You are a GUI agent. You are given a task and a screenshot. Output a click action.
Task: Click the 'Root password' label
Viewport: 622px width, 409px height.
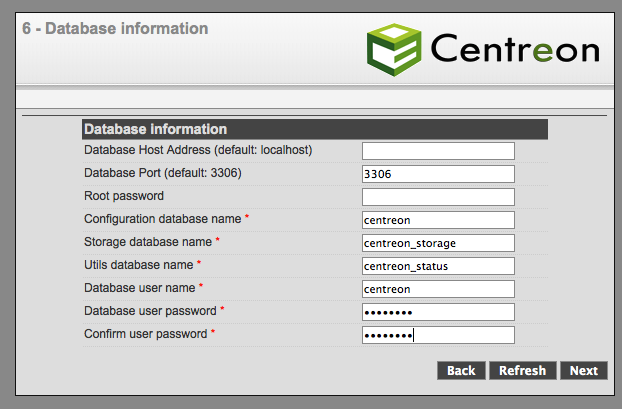pos(124,196)
